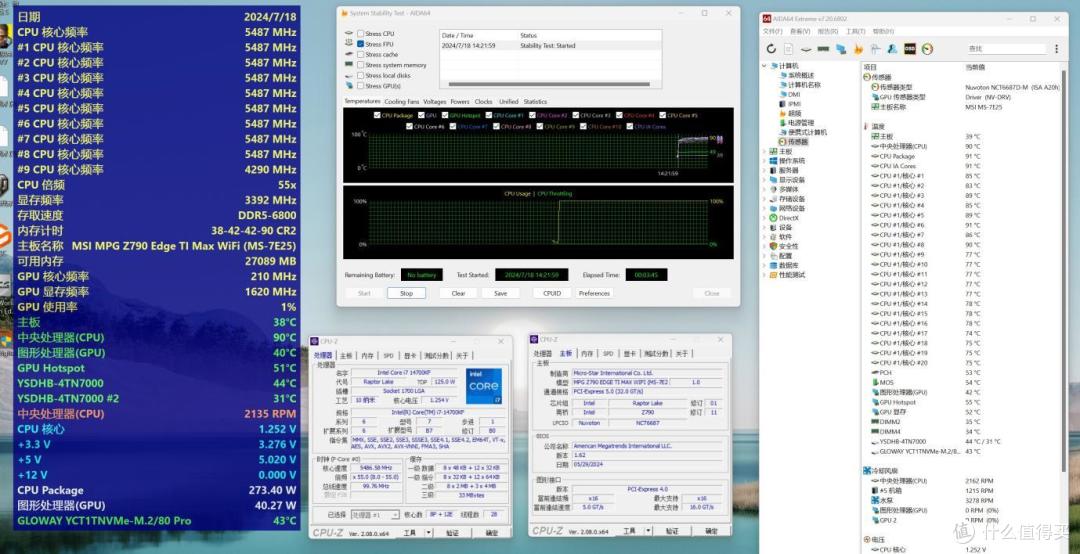Click the 'Stability Test: Started' log row
This screenshot has height=554, width=1080.
[x=550, y=45]
